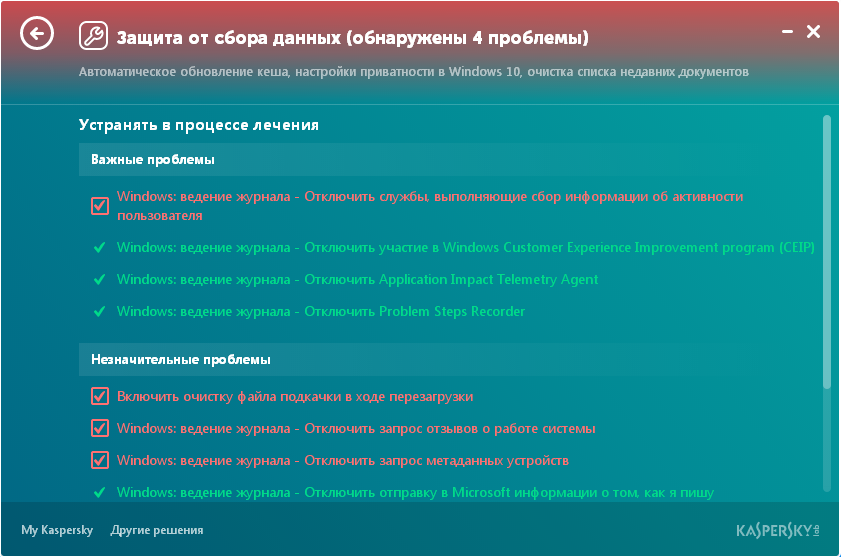The width and height of the screenshot is (841, 557).
Task: Select text about sending typing info to Microsoft
Action: 415,492
